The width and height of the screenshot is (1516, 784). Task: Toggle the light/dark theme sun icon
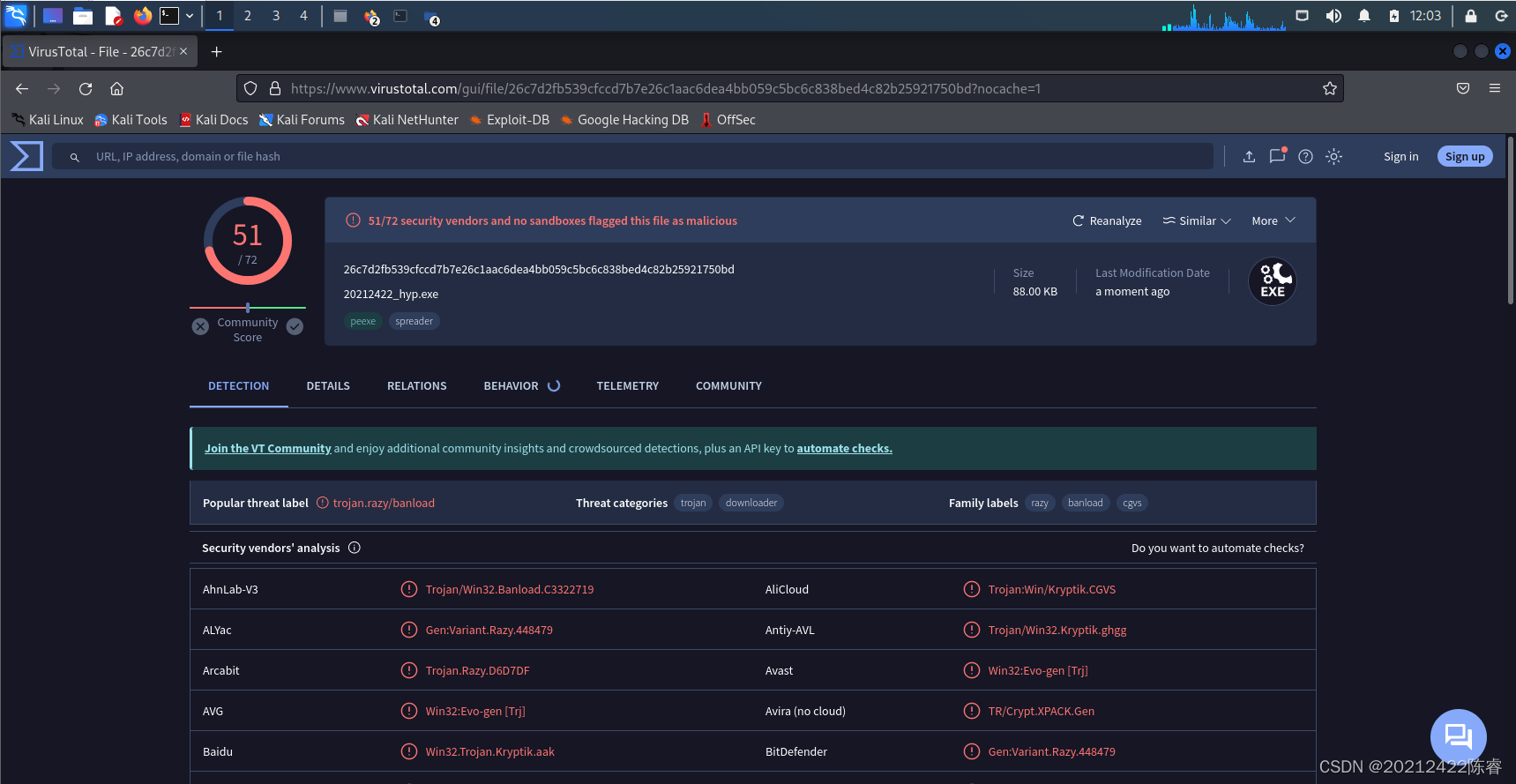tap(1334, 156)
